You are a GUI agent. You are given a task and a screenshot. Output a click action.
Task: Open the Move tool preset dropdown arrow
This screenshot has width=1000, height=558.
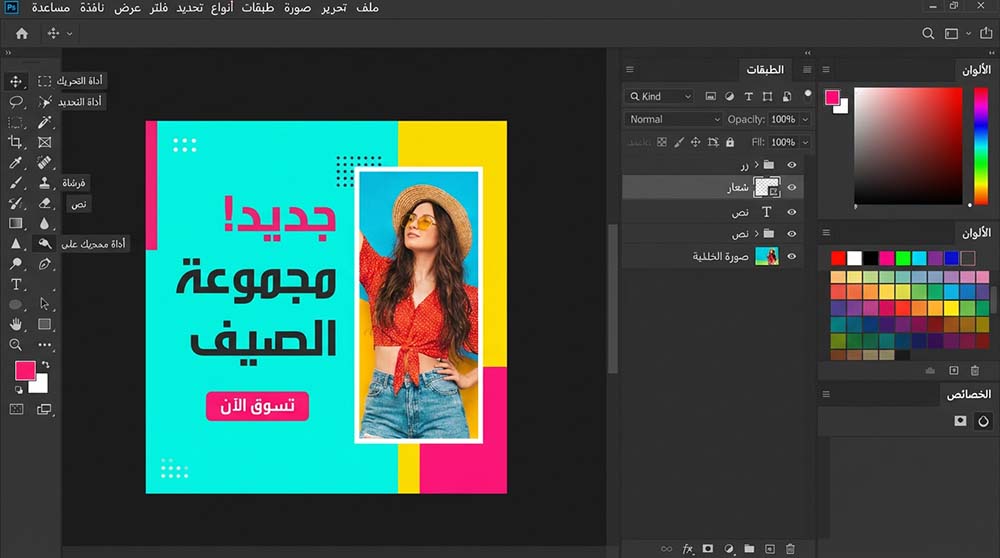point(70,34)
